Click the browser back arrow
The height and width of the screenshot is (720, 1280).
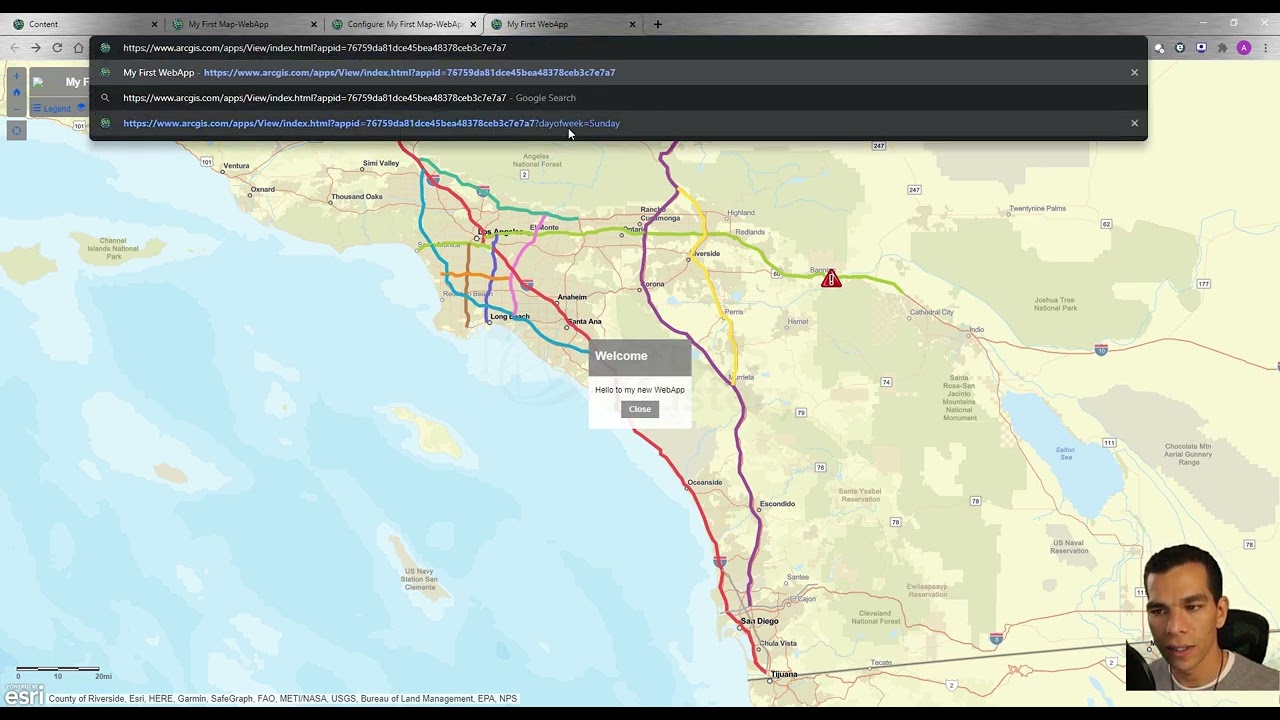coord(14,48)
